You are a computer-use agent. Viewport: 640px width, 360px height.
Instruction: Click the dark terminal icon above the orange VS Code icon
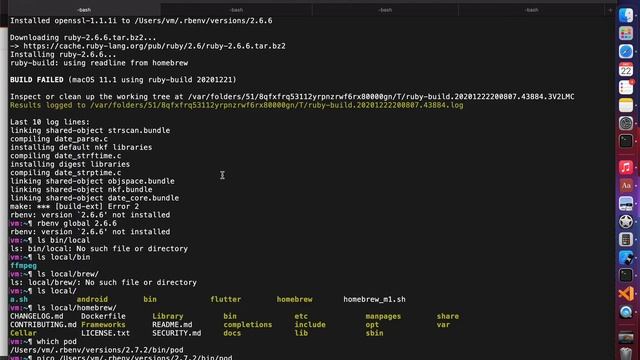[x=626, y=275]
